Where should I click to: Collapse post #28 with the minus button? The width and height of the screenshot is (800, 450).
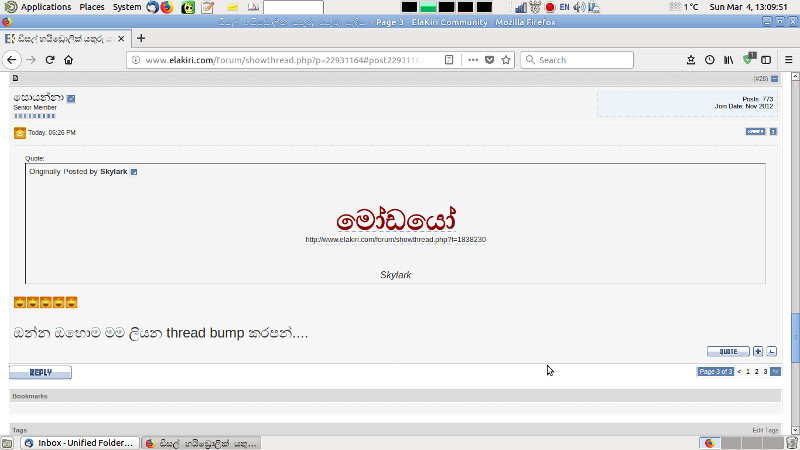click(x=774, y=79)
